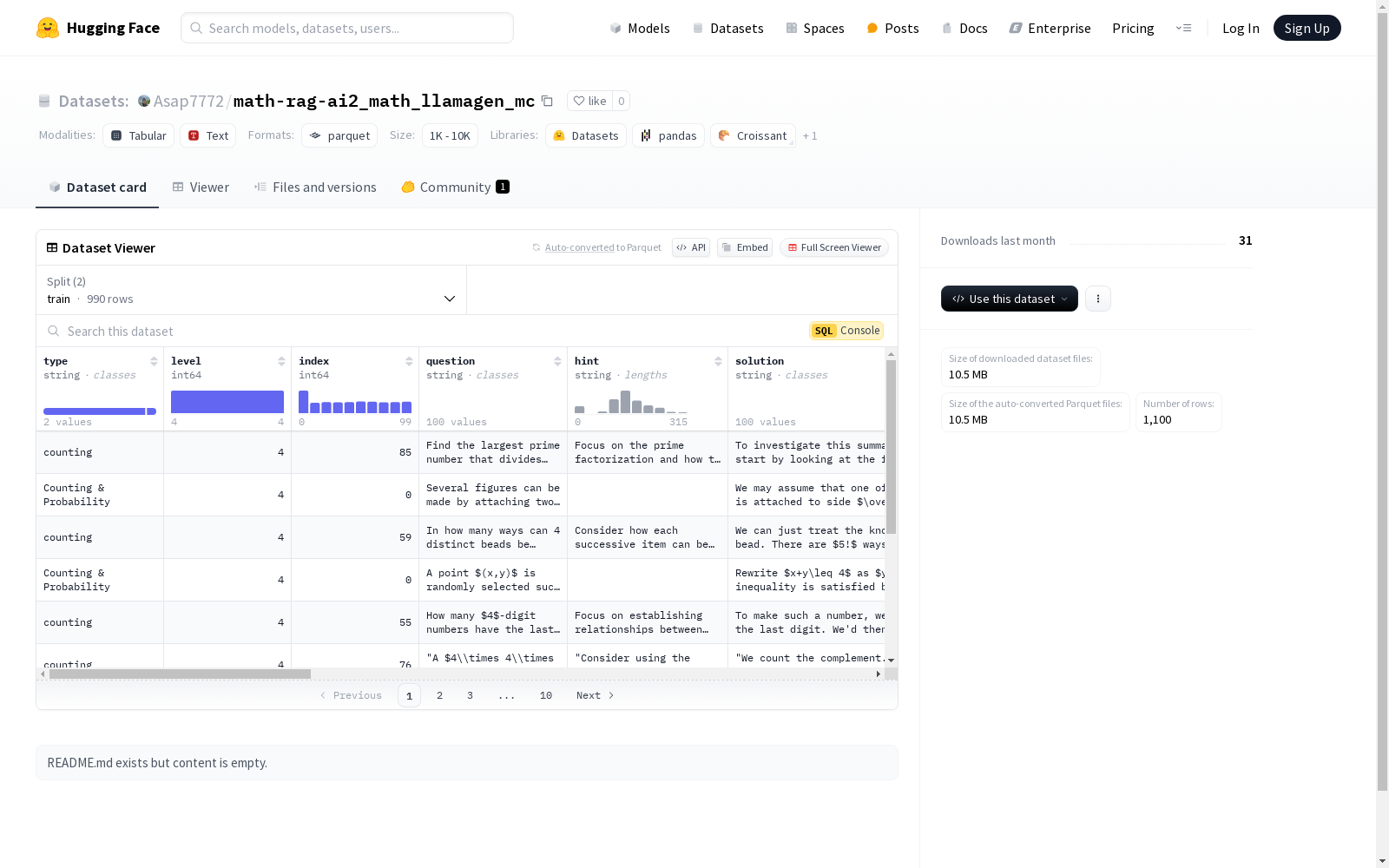Click the Datasets library tag
The width and height of the screenshot is (1389, 868).
click(586, 135)
